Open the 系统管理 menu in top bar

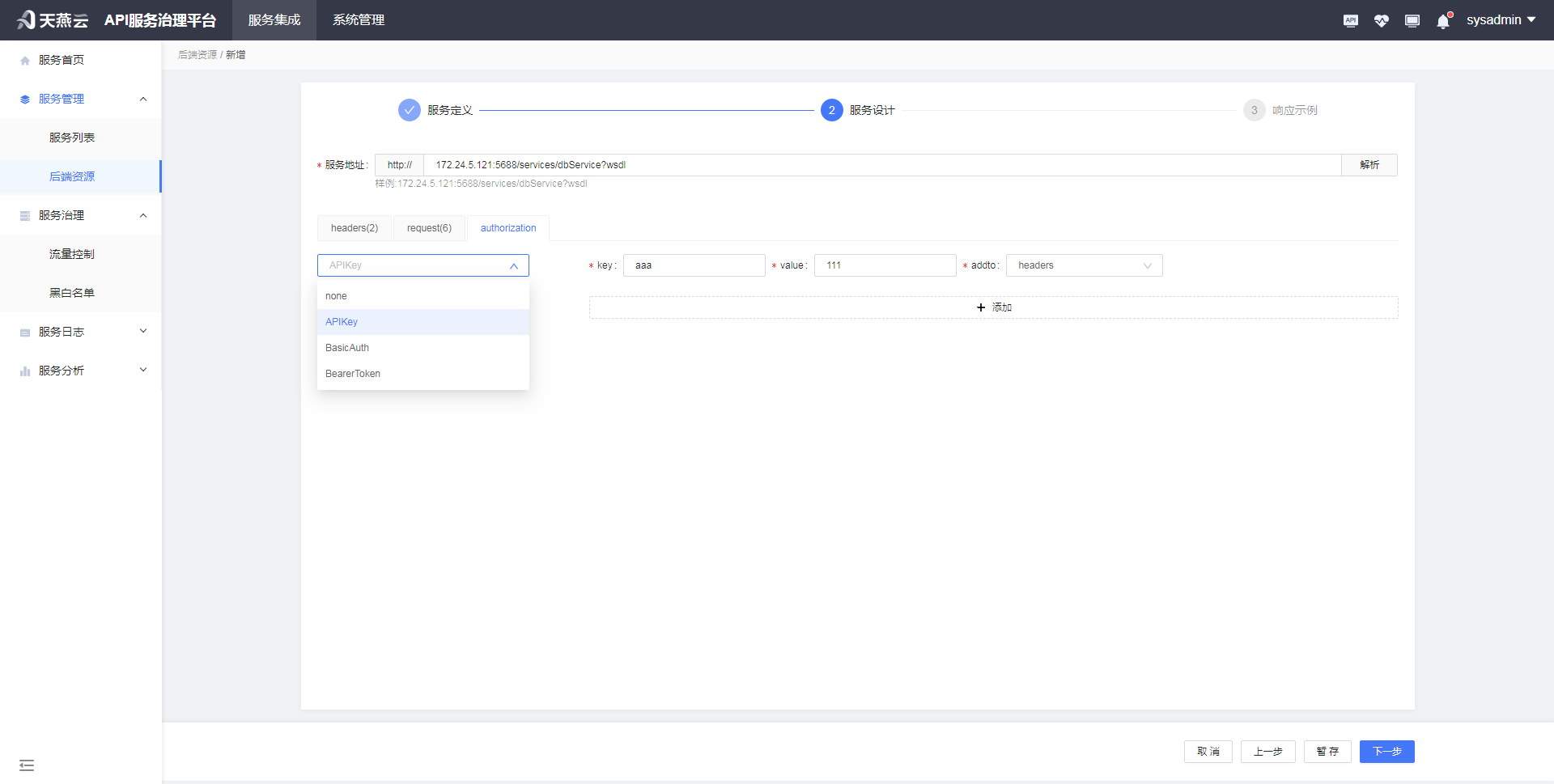coord(358,20)
